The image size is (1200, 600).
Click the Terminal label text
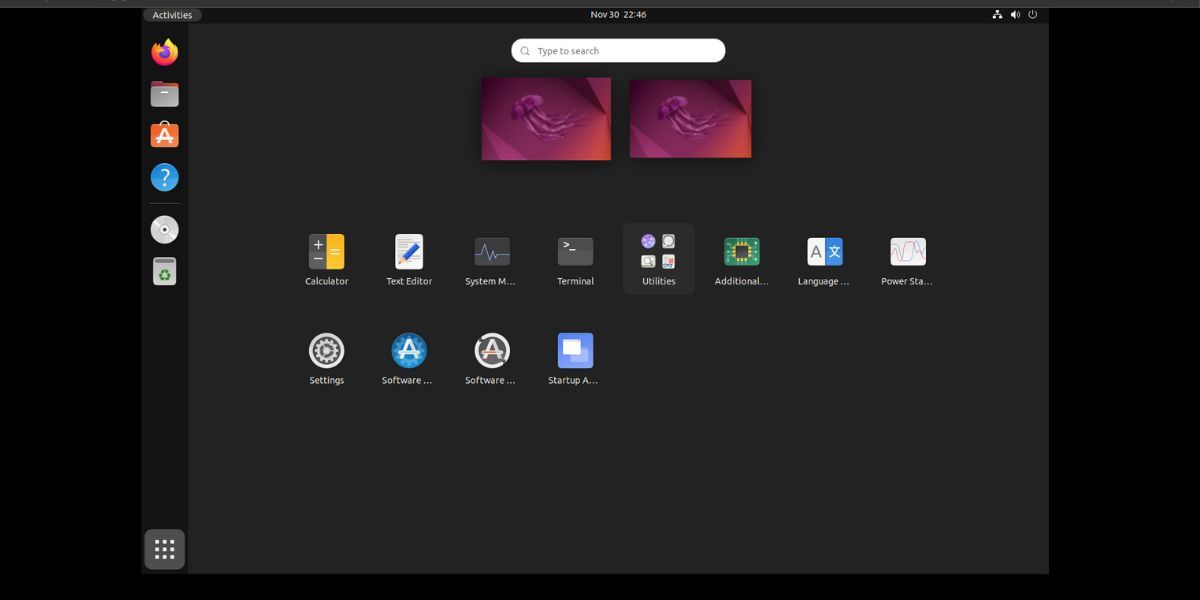575,282
